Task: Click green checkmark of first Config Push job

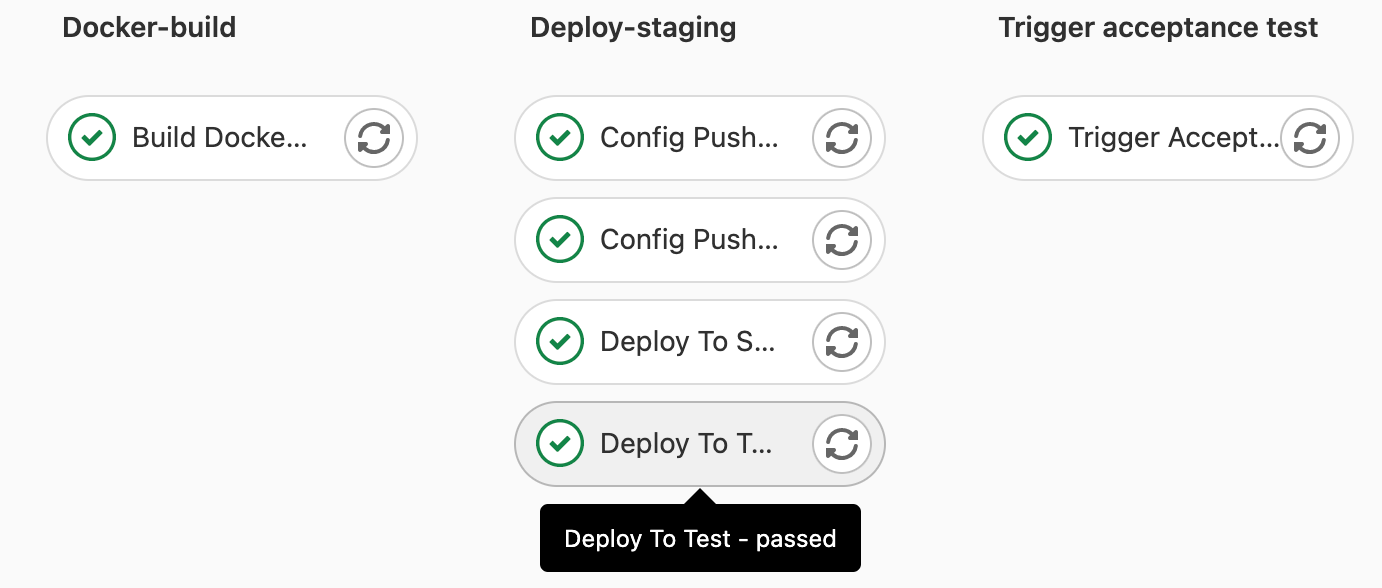Action: click(560, 138)
